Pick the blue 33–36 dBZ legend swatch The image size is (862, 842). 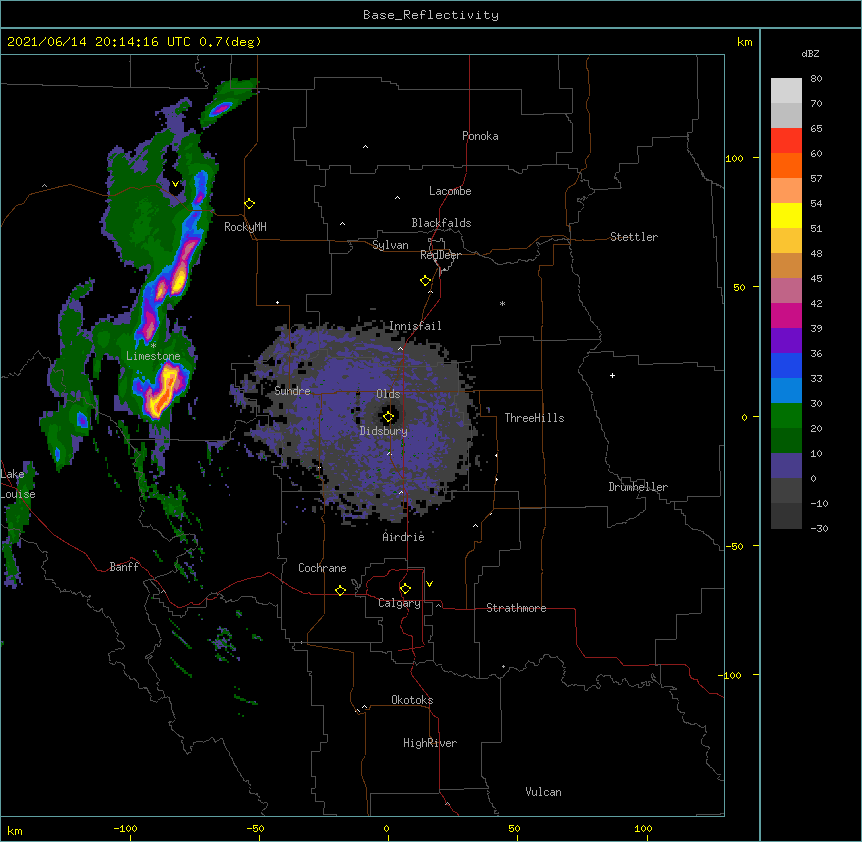click(x=786, y=365)
